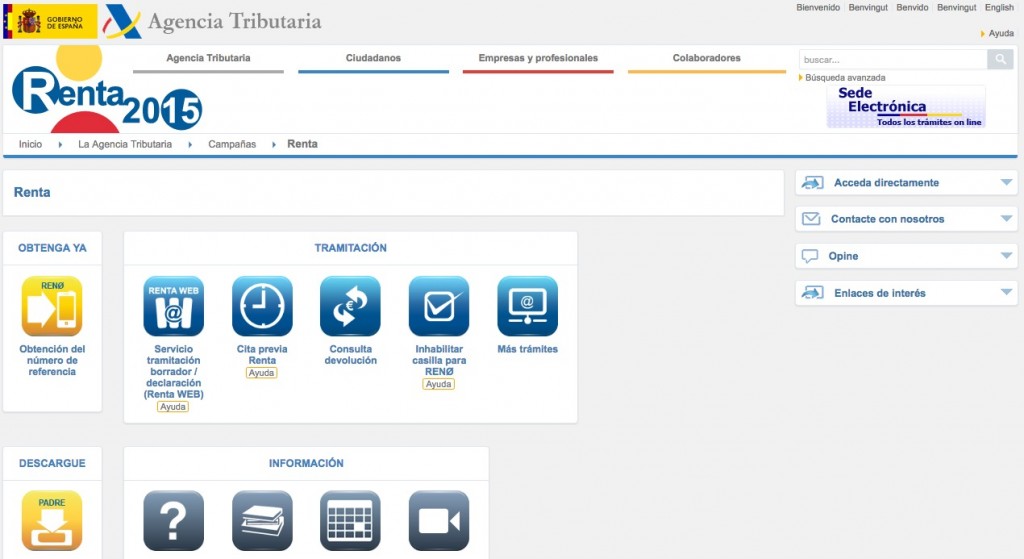The width and height of the screenshot is (1024, 559).
Task: Click the Renta 2015 campaign logo
Action: [106, 89]
